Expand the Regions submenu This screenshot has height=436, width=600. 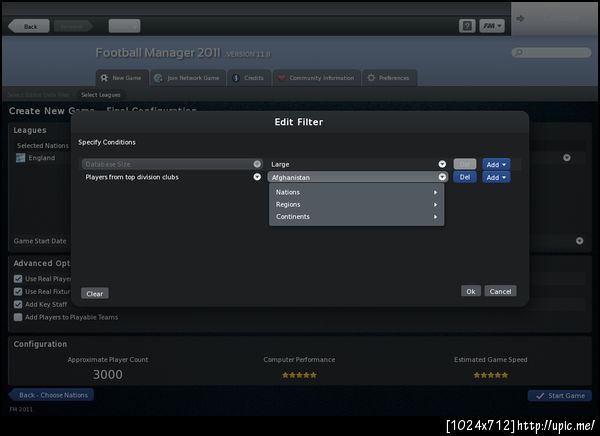(x=356, y=204)
